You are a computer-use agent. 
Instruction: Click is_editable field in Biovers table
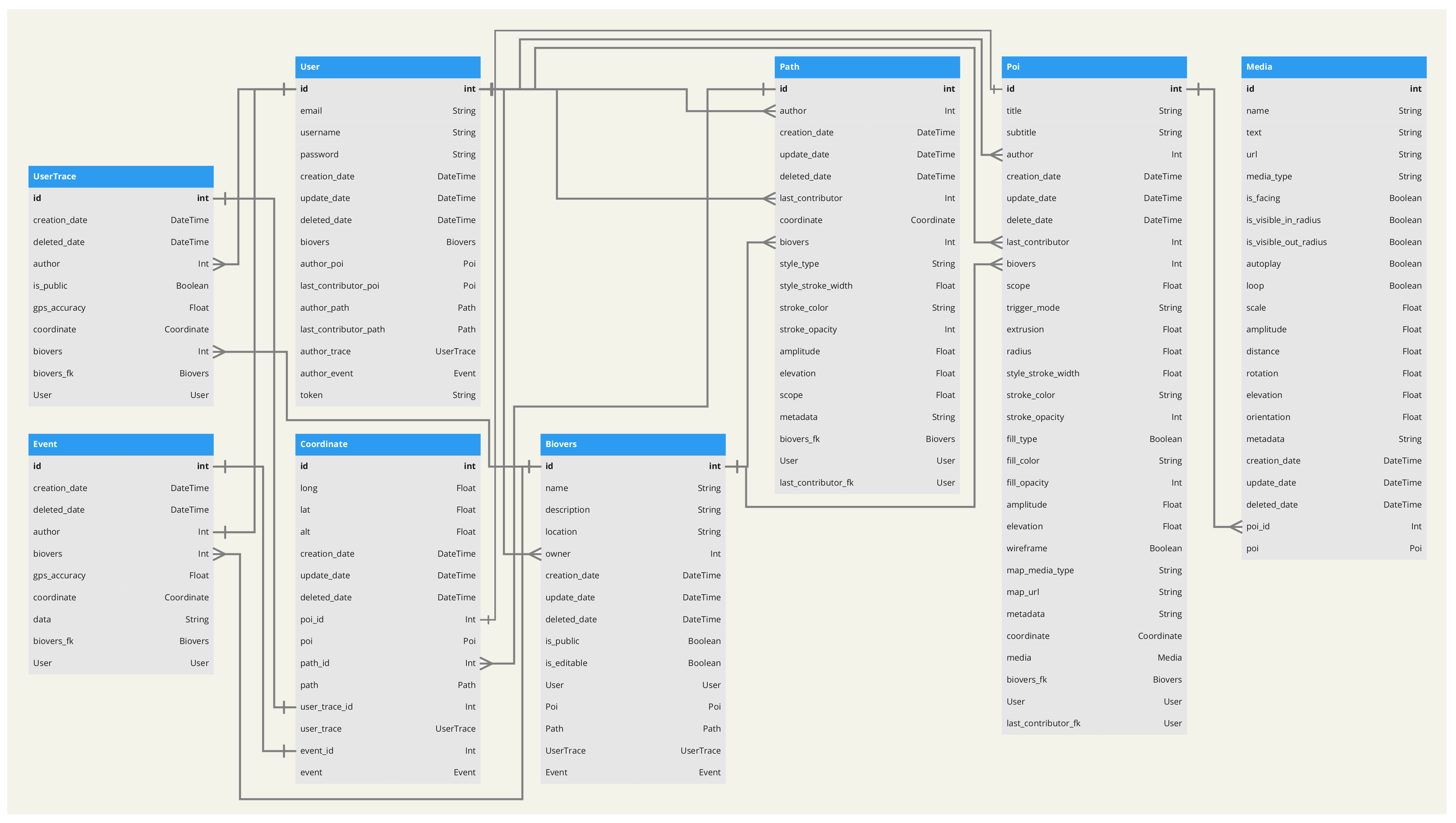(632, 663)
